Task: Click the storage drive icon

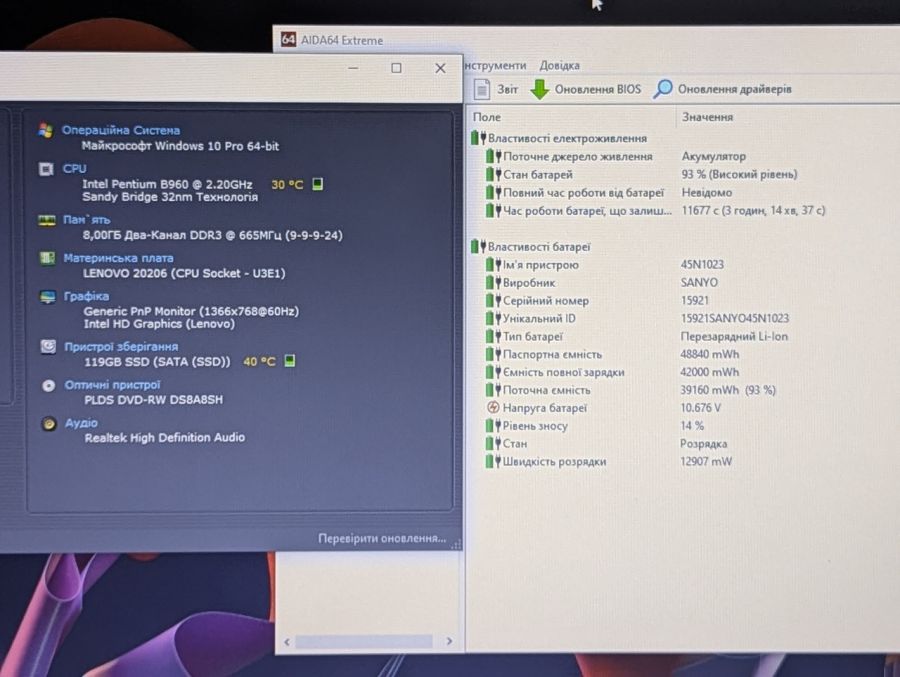Action: (x=48, y=346)
